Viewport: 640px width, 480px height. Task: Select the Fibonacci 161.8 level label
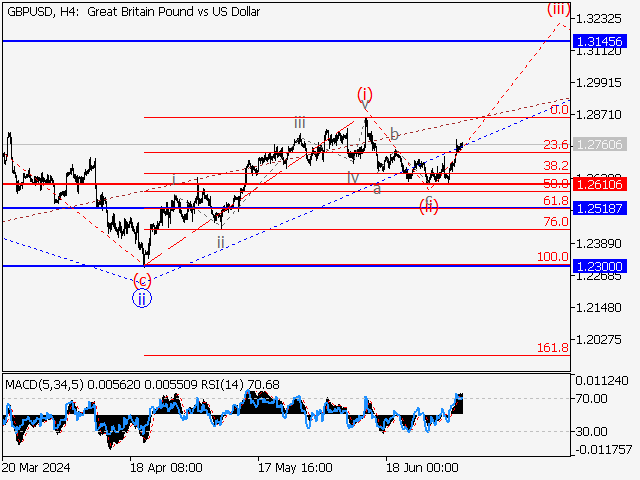pyautogui.click(x=553, y=347)
